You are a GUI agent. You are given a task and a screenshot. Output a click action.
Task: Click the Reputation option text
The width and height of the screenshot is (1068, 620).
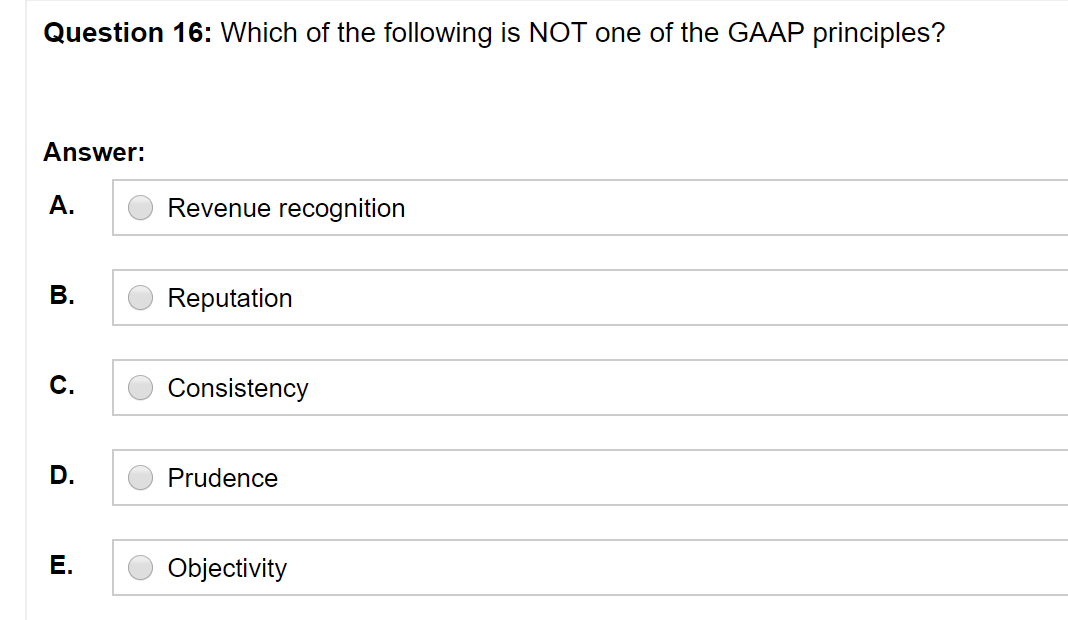pos(230,298)
